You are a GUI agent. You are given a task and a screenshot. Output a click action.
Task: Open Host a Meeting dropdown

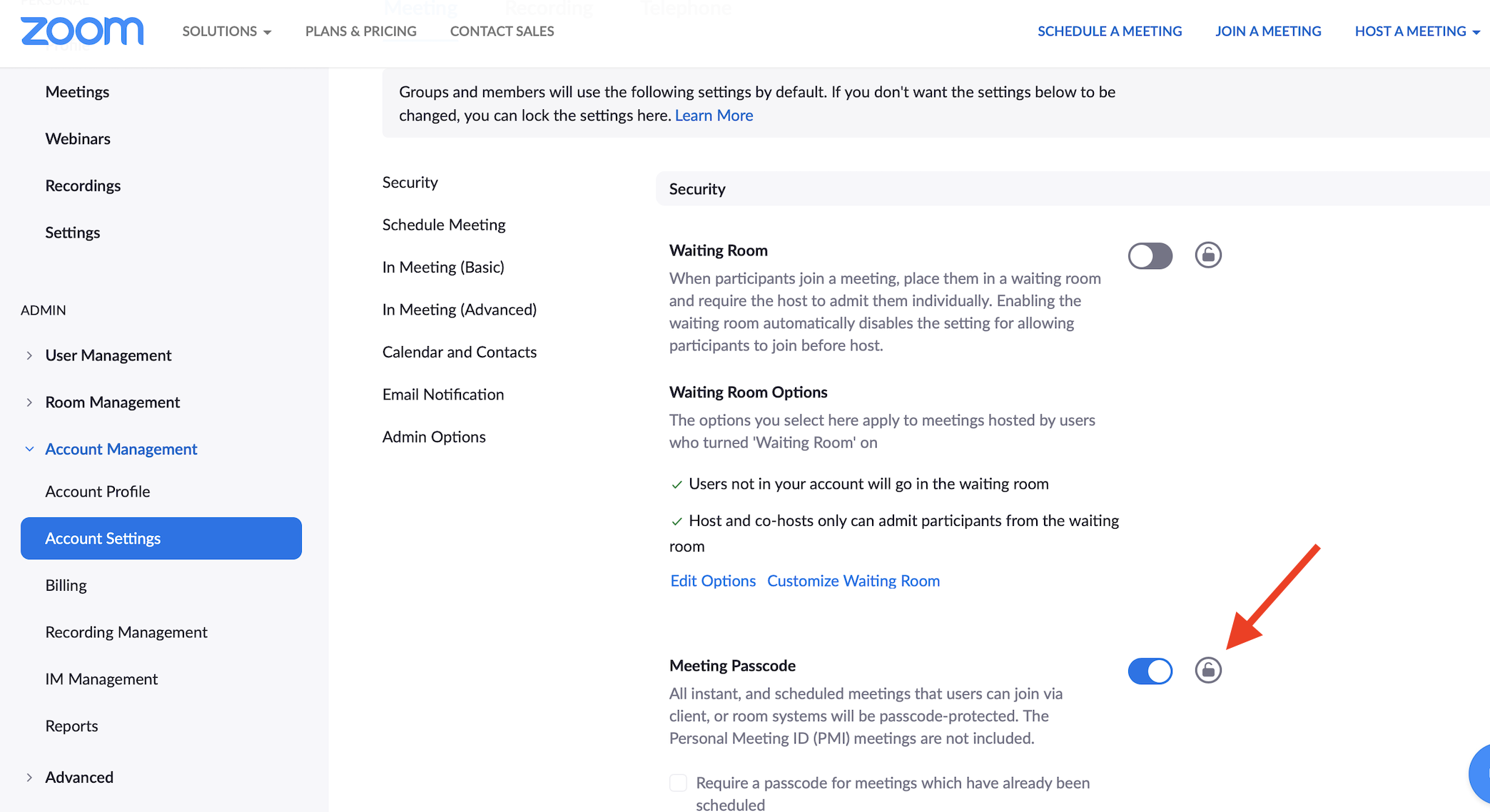(x=1416, y=31)
